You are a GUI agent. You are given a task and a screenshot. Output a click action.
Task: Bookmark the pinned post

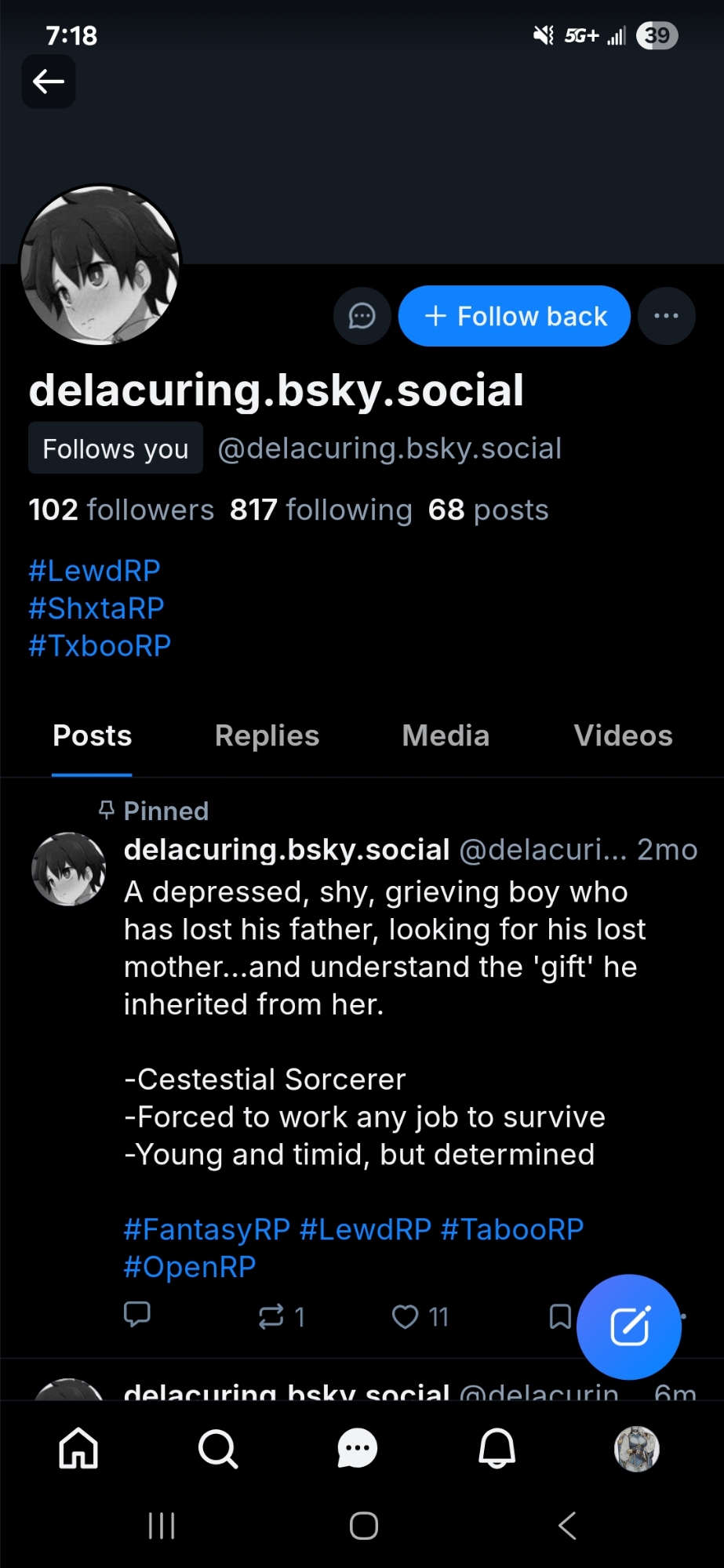(559, 1316)
